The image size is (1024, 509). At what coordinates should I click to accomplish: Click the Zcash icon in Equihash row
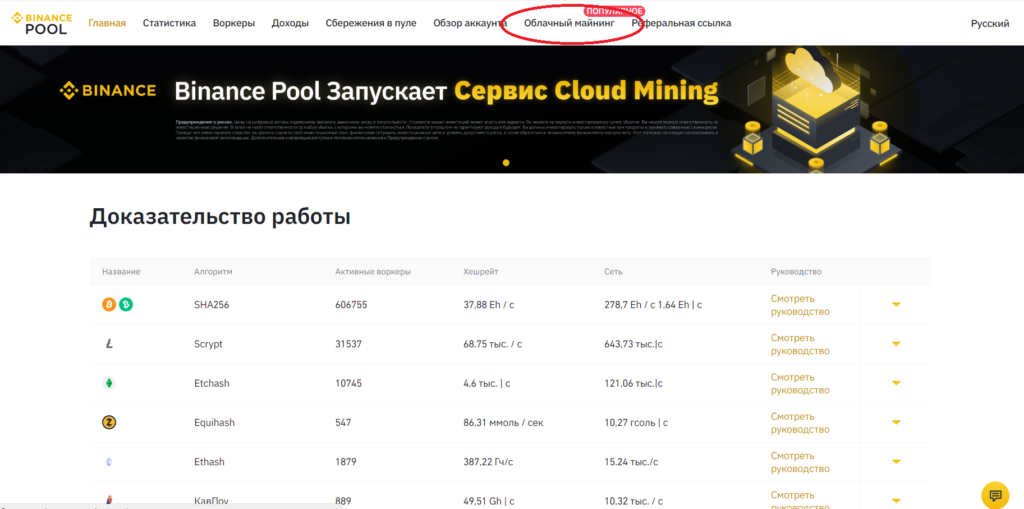click(x=109, y=423)
